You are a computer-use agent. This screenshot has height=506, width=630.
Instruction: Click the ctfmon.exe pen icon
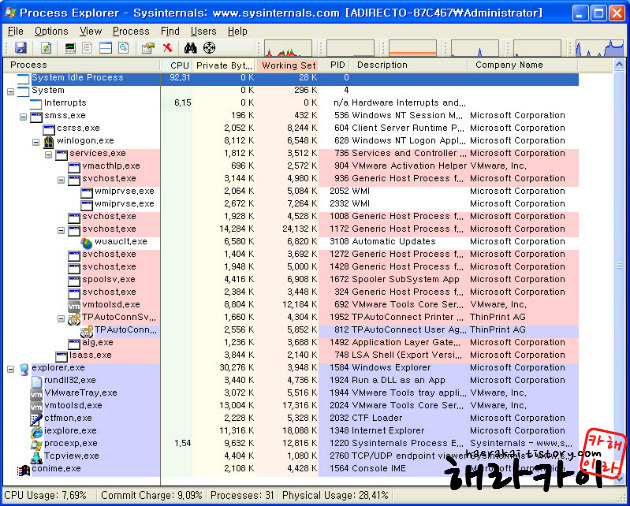click(36, 419)
